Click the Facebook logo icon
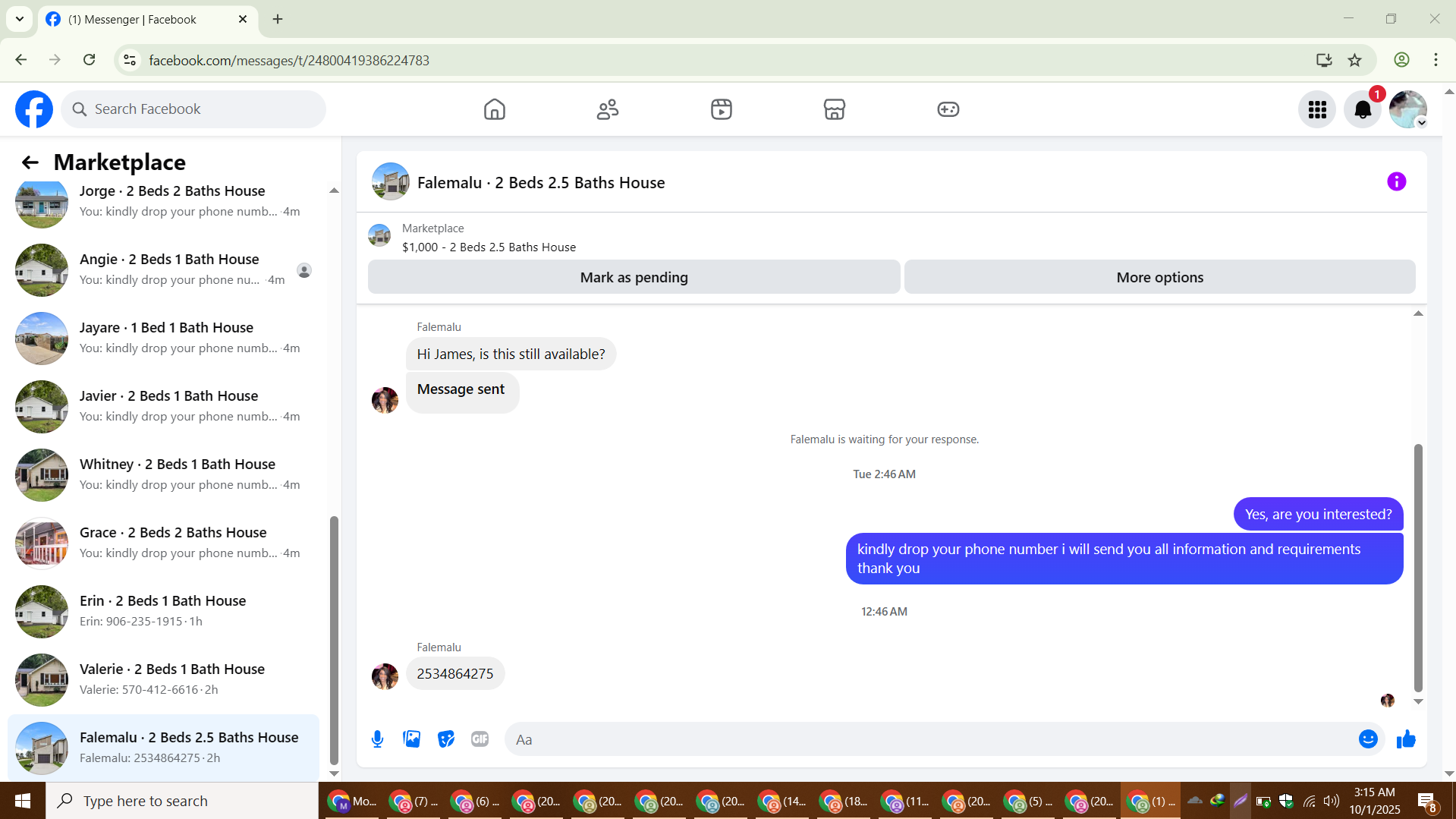Image resolution: width=1456 pixels, height=819 pixels. click(x=34, y=109)
